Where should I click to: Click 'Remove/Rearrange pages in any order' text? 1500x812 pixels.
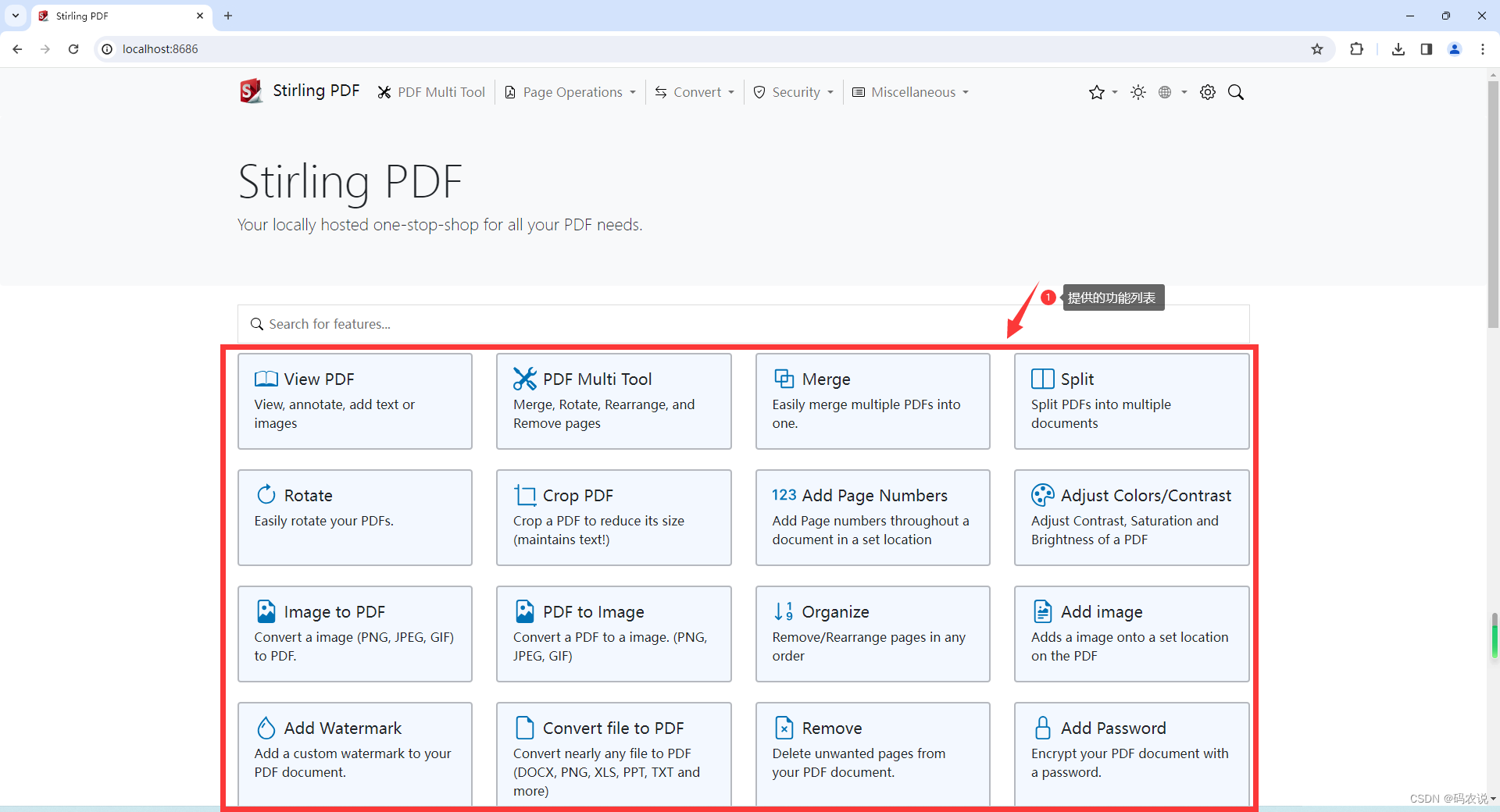click(869, 646)
